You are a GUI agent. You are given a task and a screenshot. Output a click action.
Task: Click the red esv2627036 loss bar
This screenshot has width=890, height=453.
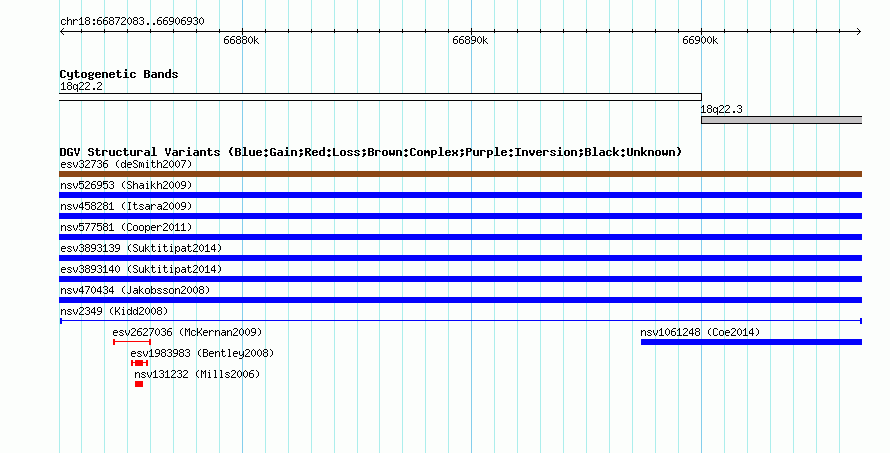pos(132,342)
